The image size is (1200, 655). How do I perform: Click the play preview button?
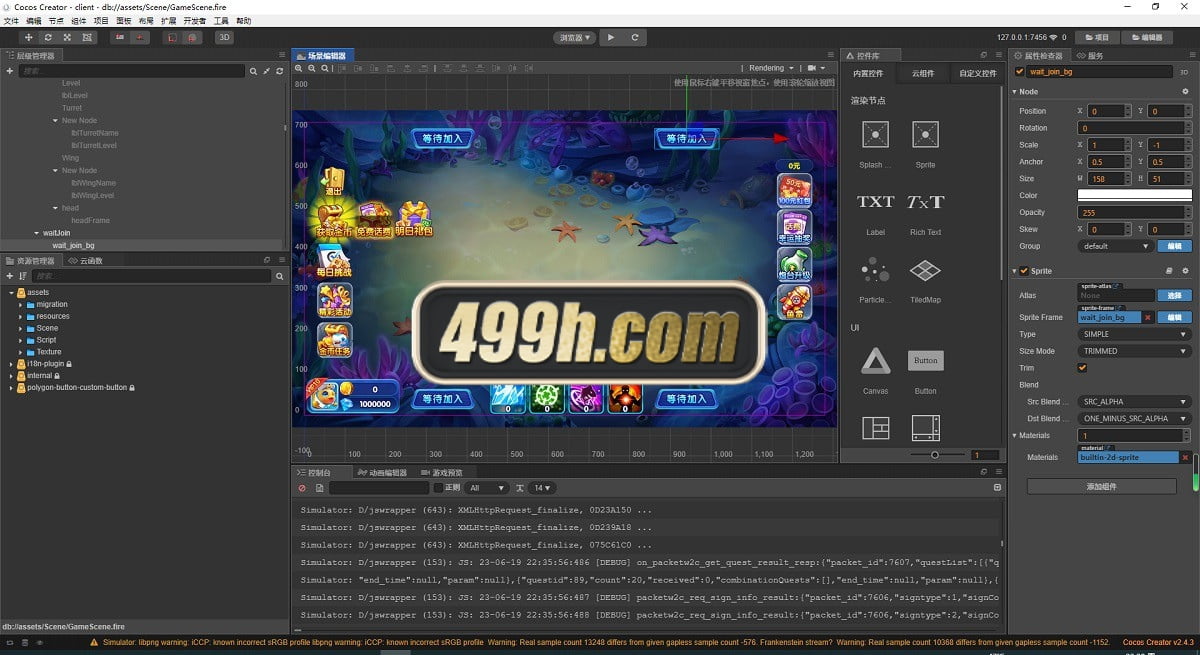pyautogui.click(x=610, y=37)
